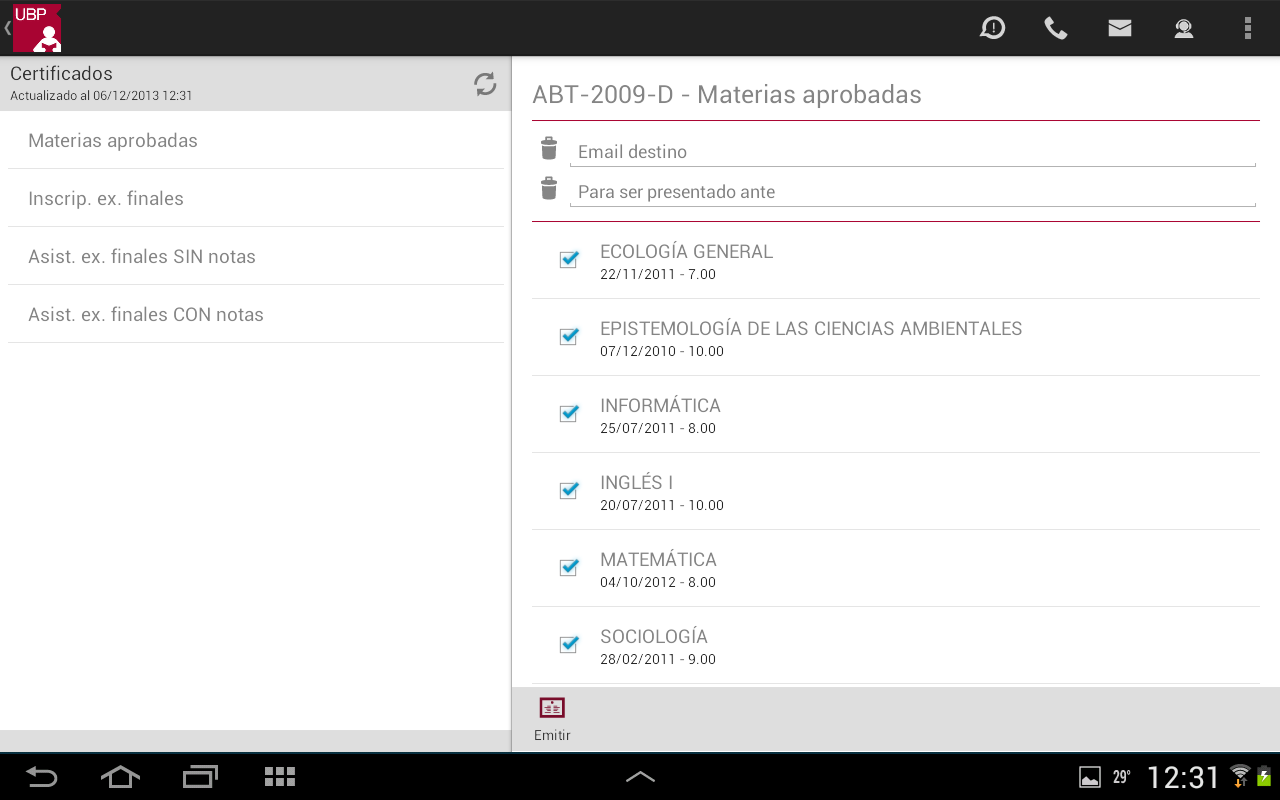Viewport: 1280px width, 800px height.
Task: Deselect the SOCIOLOGÍA checkbox
Action: [x=569, y=645]
